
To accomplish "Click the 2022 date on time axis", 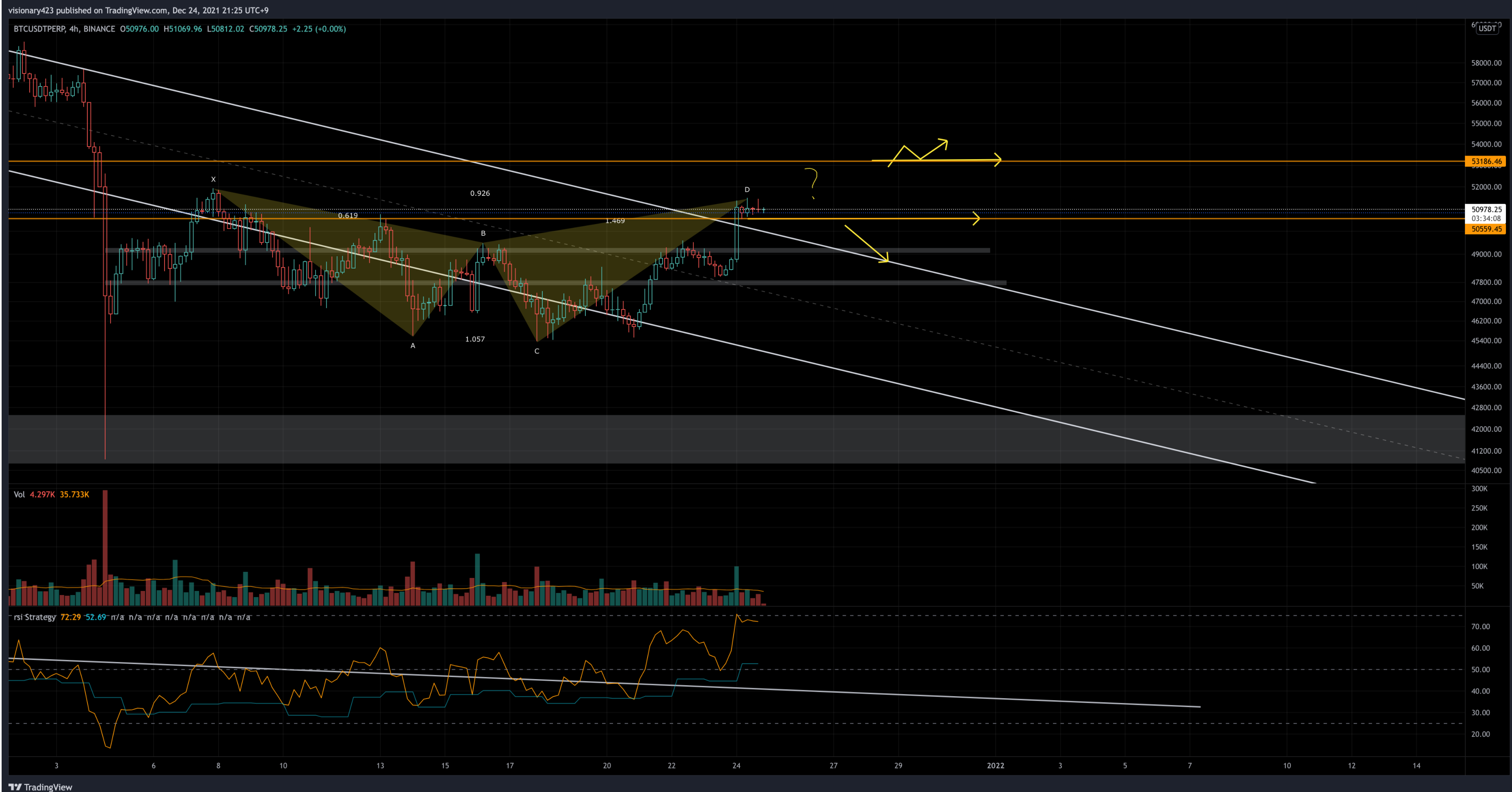I will (996, 766).
